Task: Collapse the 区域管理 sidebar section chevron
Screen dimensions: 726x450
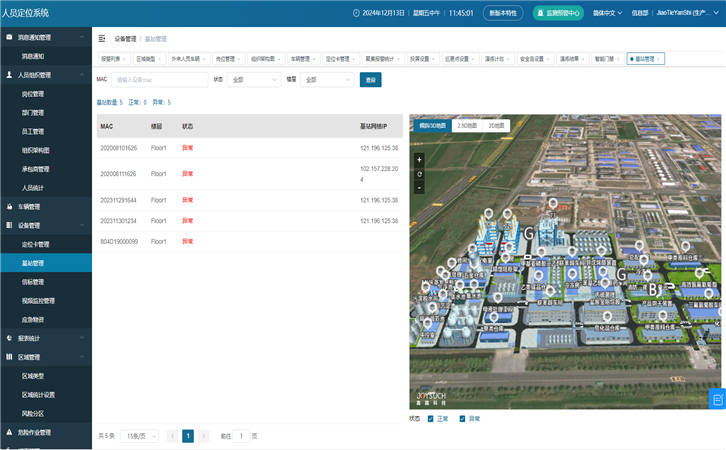Action: [82, 357]
